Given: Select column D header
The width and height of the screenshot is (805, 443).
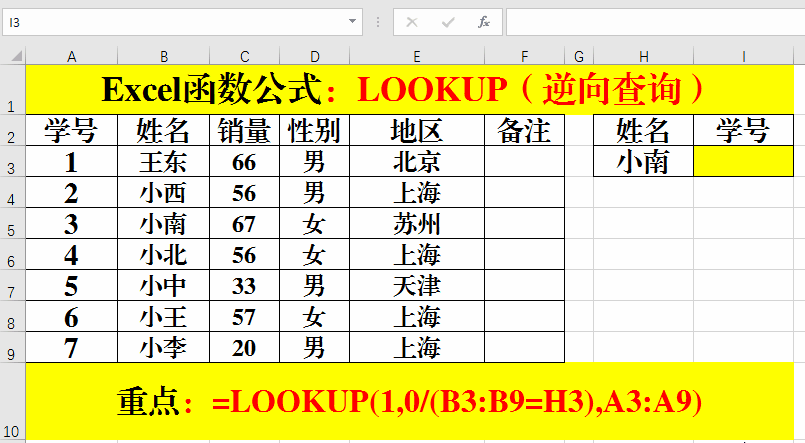Looking at the screenshot, I should (x=314, y=56).
